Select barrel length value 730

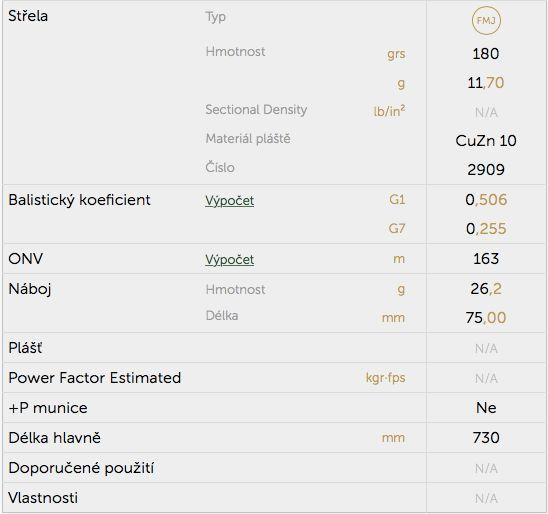(486, 438)
